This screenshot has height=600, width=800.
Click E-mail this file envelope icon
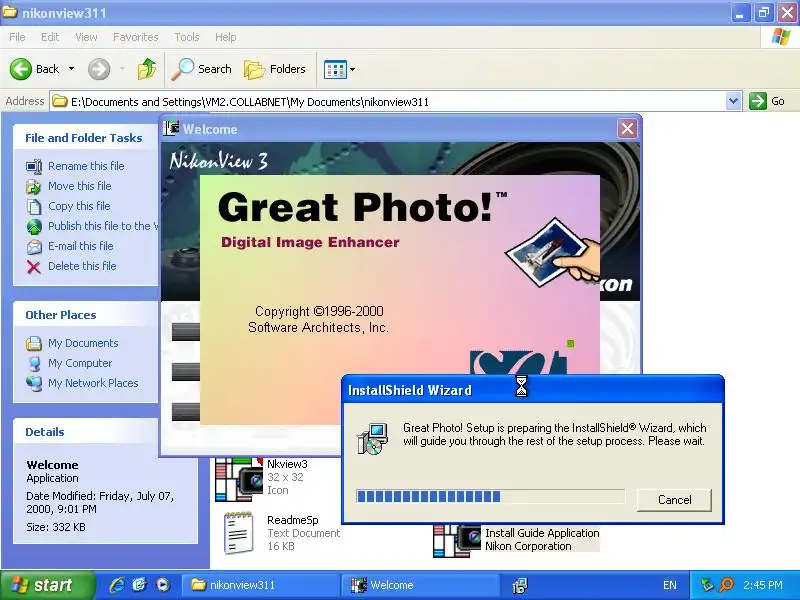(34, 247)
